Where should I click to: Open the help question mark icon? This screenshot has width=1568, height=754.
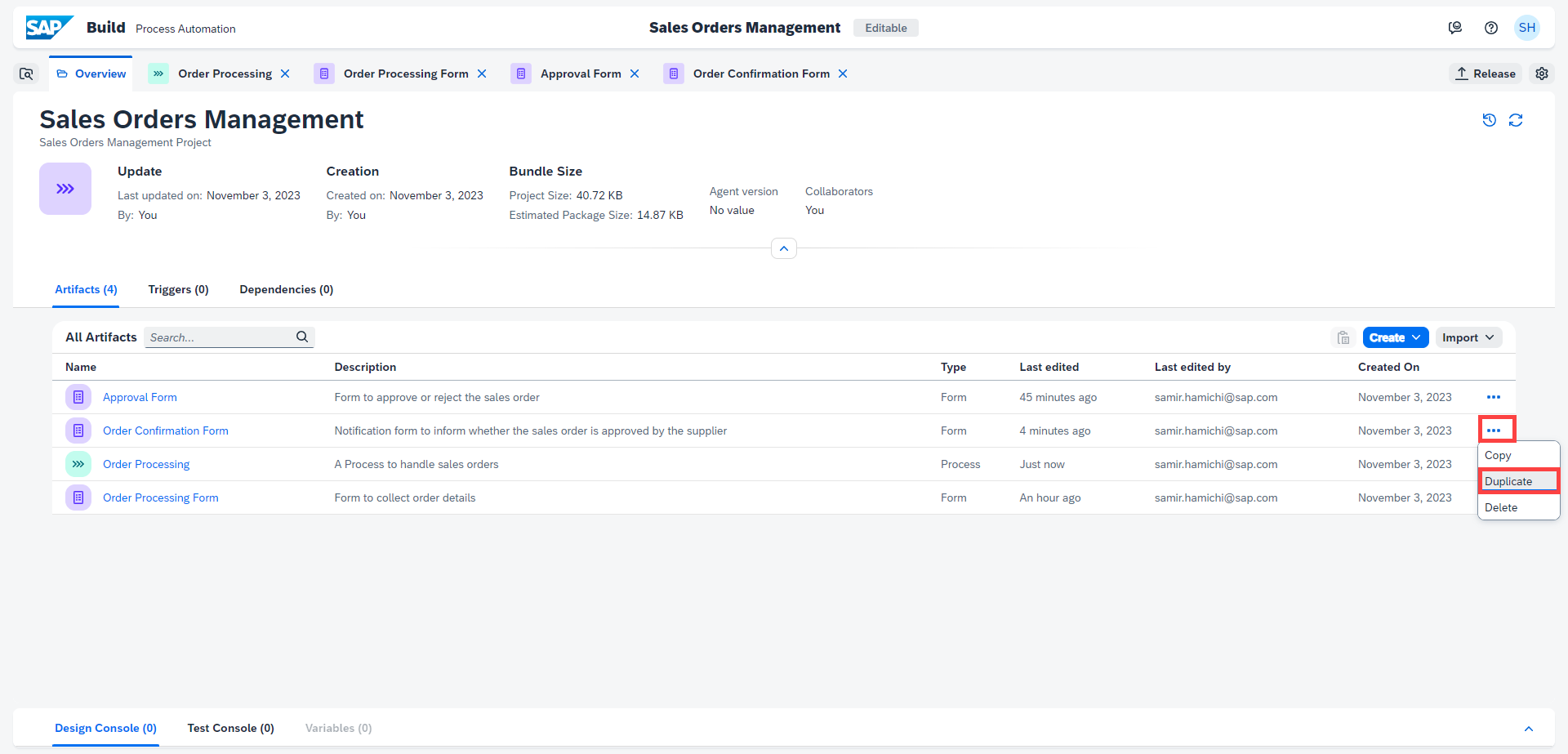tap(1491, 28)
